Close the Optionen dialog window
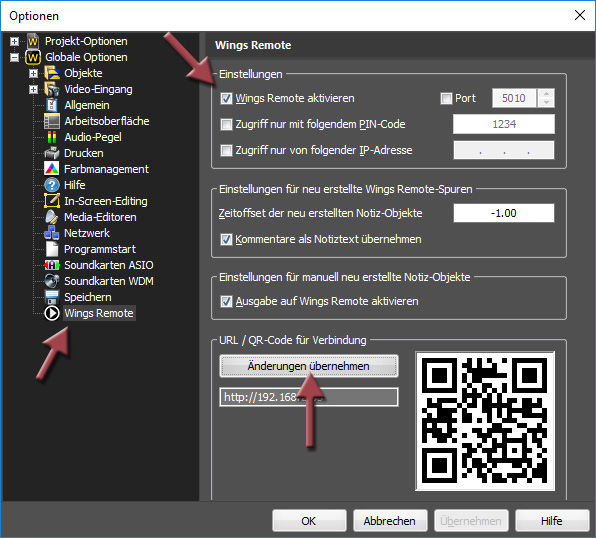The height and width of the screenshot is (538, 596). pos(580,15)
